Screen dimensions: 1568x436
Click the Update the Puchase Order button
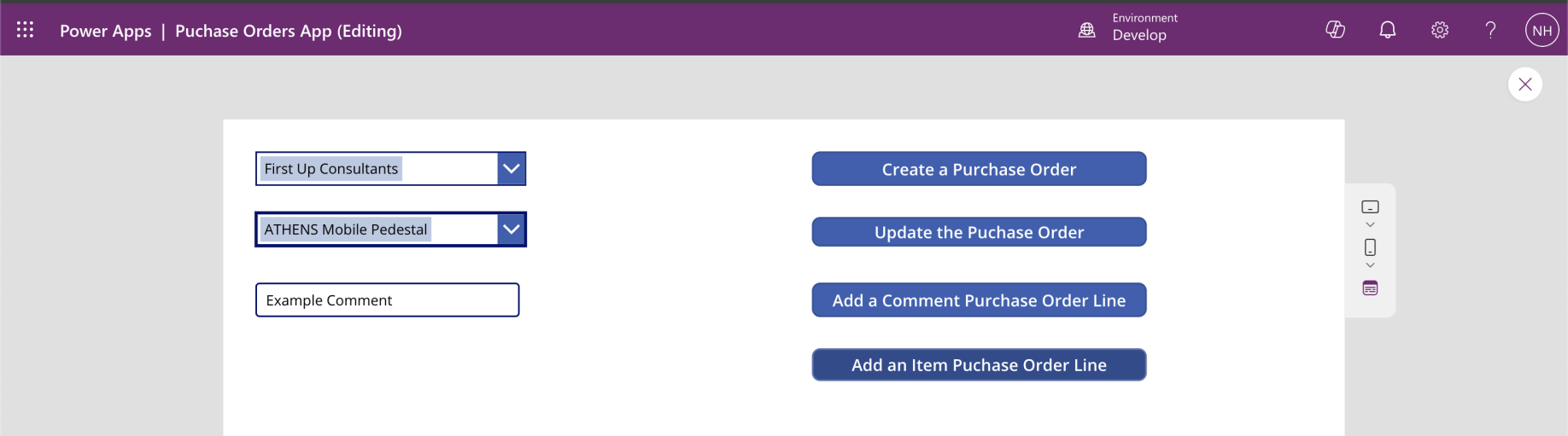click(x=979, y=232)
